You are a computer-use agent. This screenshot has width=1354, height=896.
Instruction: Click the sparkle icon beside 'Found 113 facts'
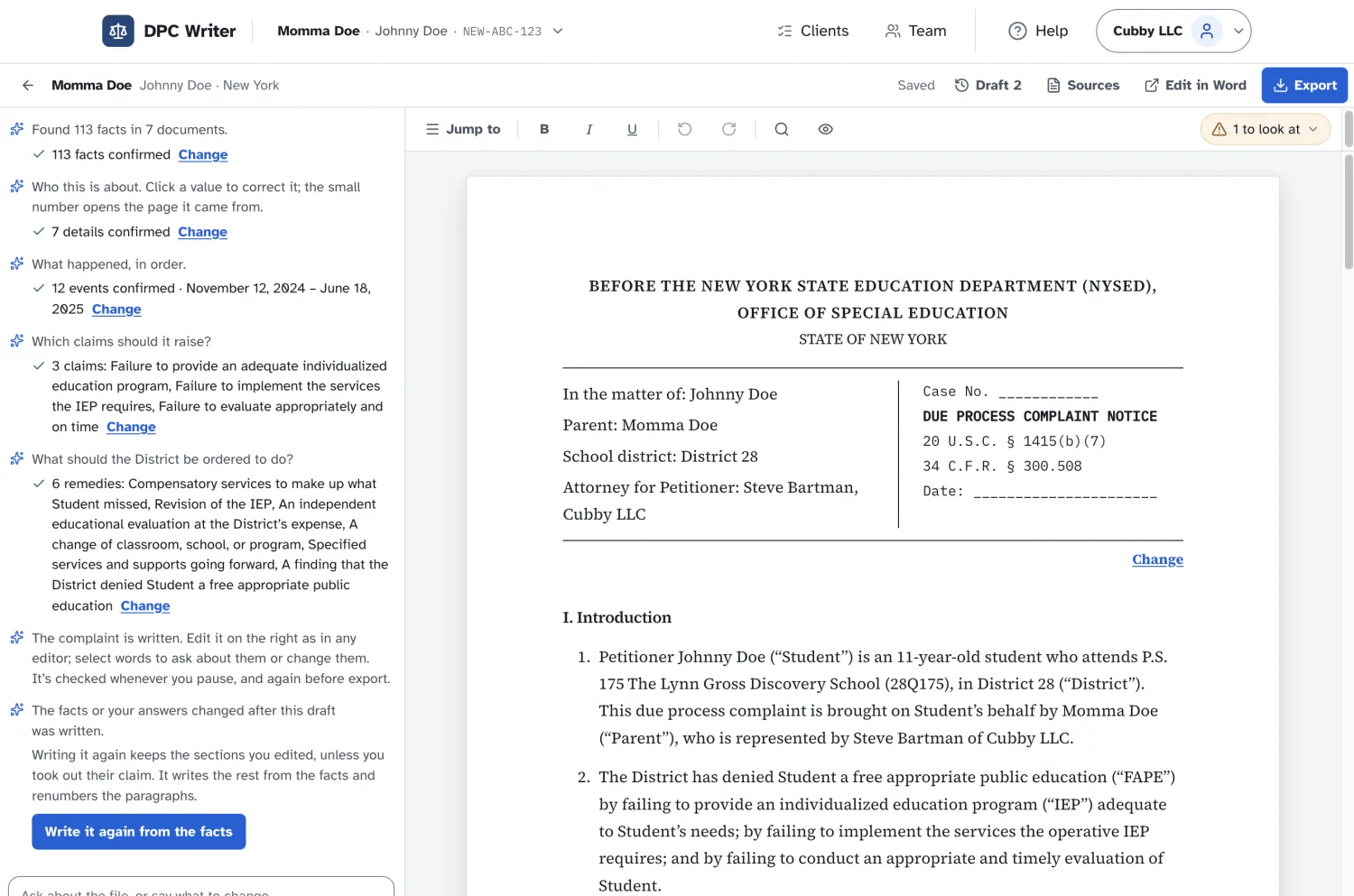pos(16,129)
